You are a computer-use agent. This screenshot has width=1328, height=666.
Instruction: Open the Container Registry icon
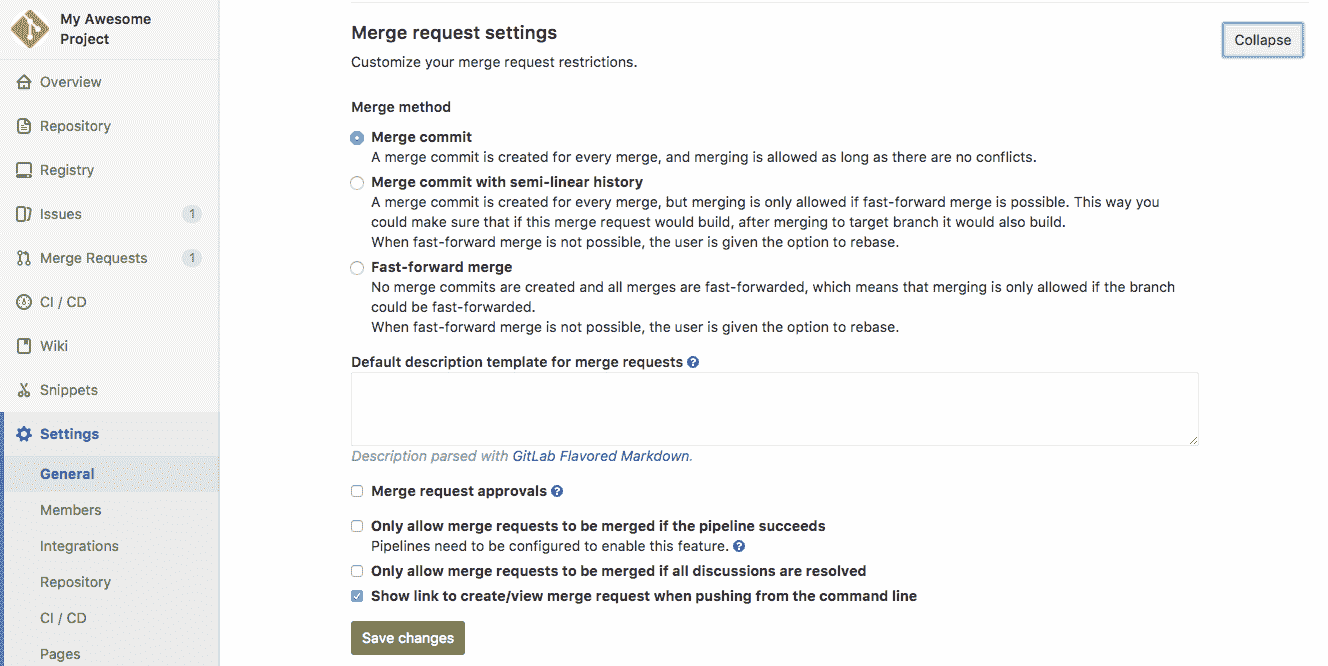(22, 170)
